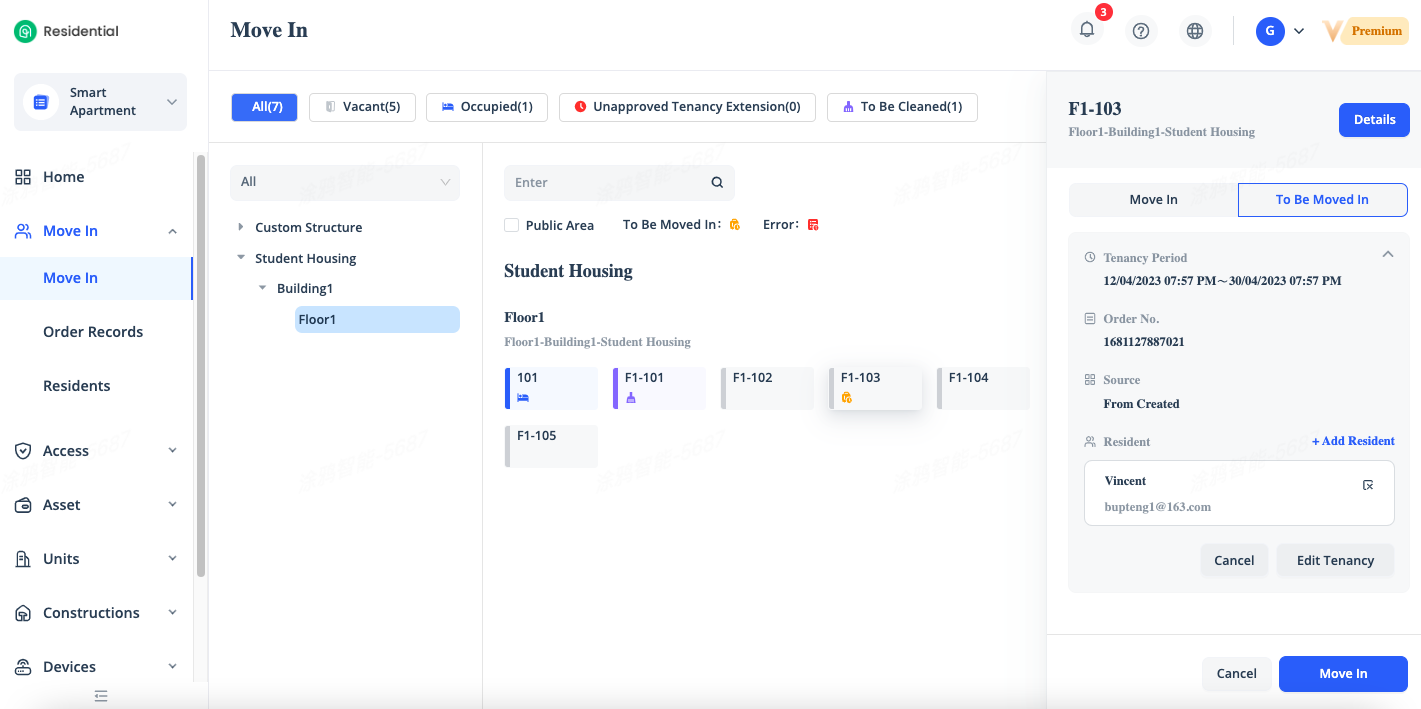Collapse the Tenancy Period section chevron
This screenshot has height=709, width=1421.
[x=1387, y=255]
